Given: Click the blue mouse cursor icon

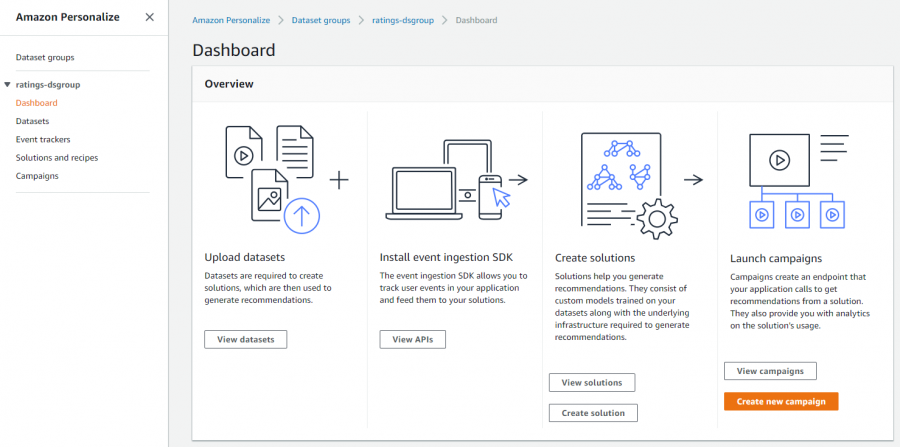Looking at the screenshot, I should click(x=502, y=198).
